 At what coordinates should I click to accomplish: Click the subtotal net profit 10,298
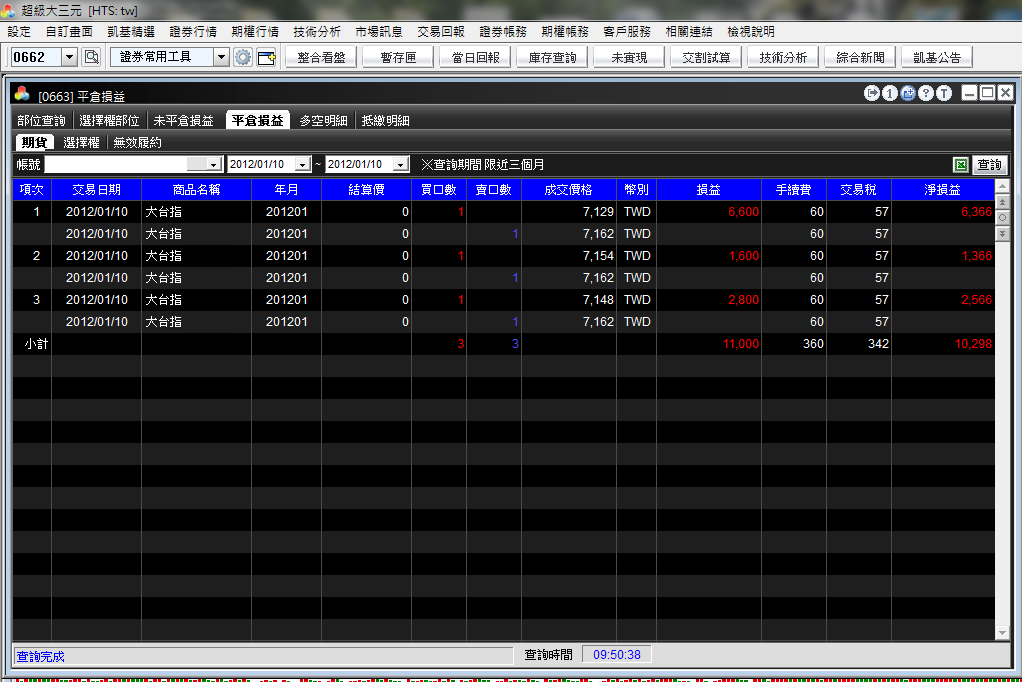pos(973,344)
